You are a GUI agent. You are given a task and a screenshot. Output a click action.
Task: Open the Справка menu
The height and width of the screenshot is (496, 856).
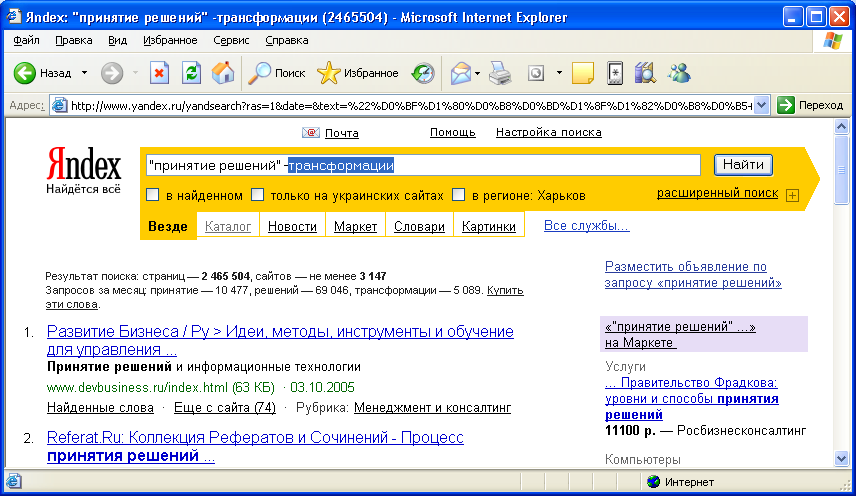click(287, 40)
